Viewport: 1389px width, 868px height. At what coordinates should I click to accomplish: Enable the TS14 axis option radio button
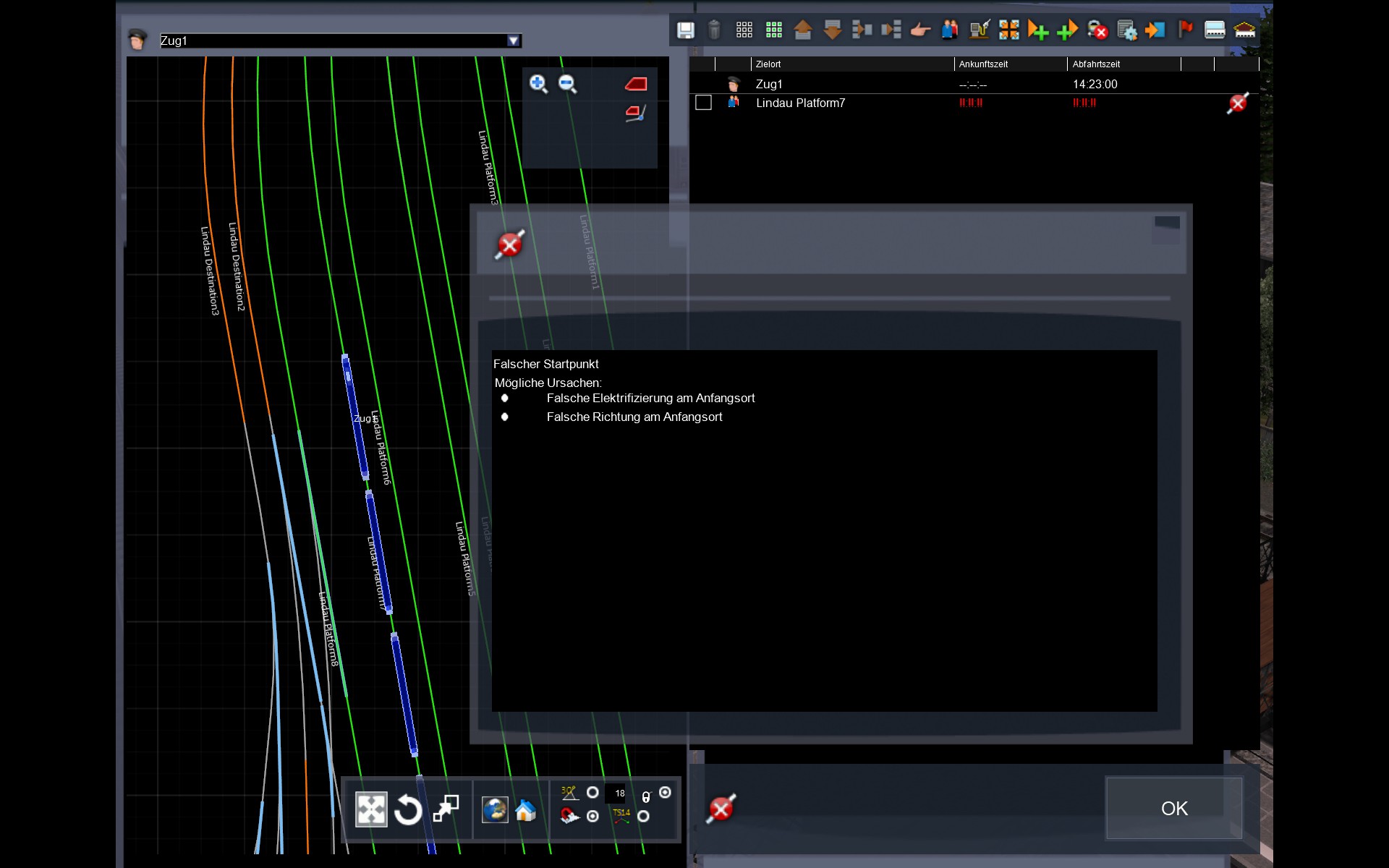(643, 817)
